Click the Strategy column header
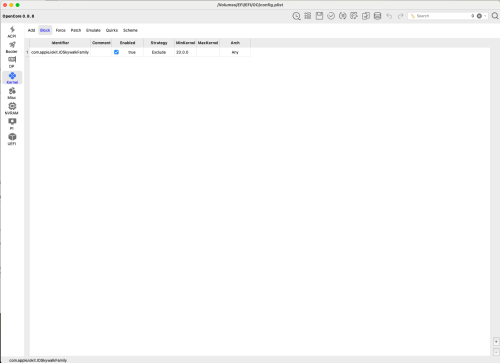The width and height of the screenshot is (500, 363). click(x=159, y=43)
